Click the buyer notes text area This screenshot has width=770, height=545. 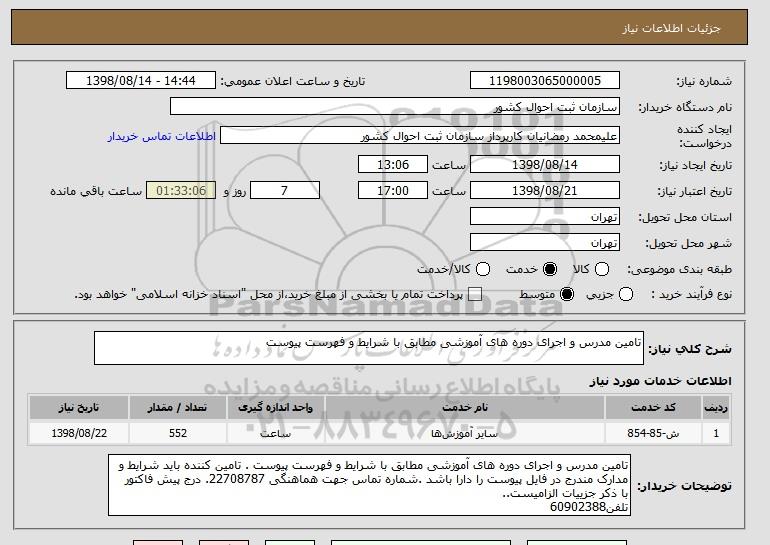(369, 485)
